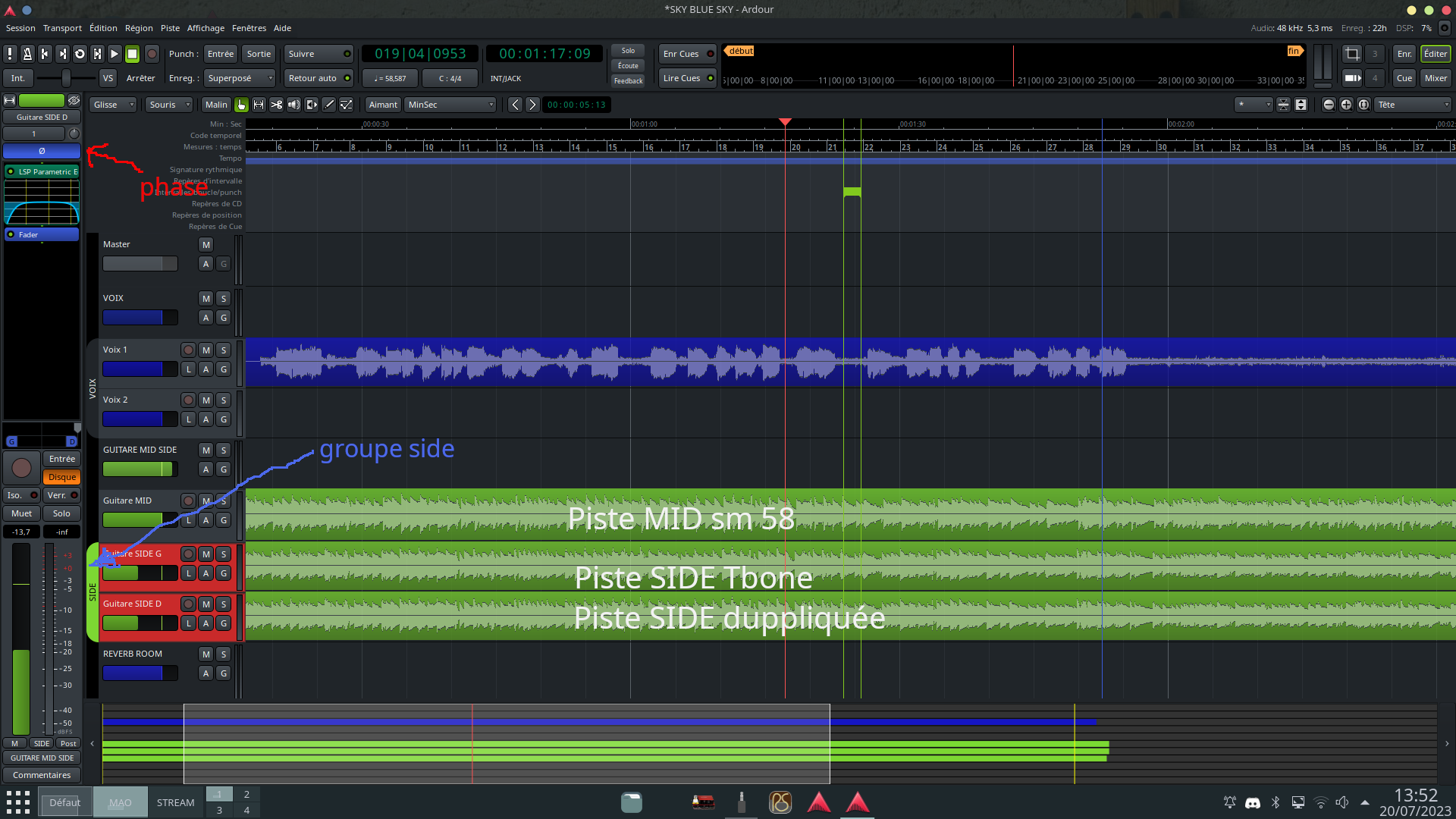1456x819 pixels.
Task: Select the Cut scissors tool
Action: 276,105
